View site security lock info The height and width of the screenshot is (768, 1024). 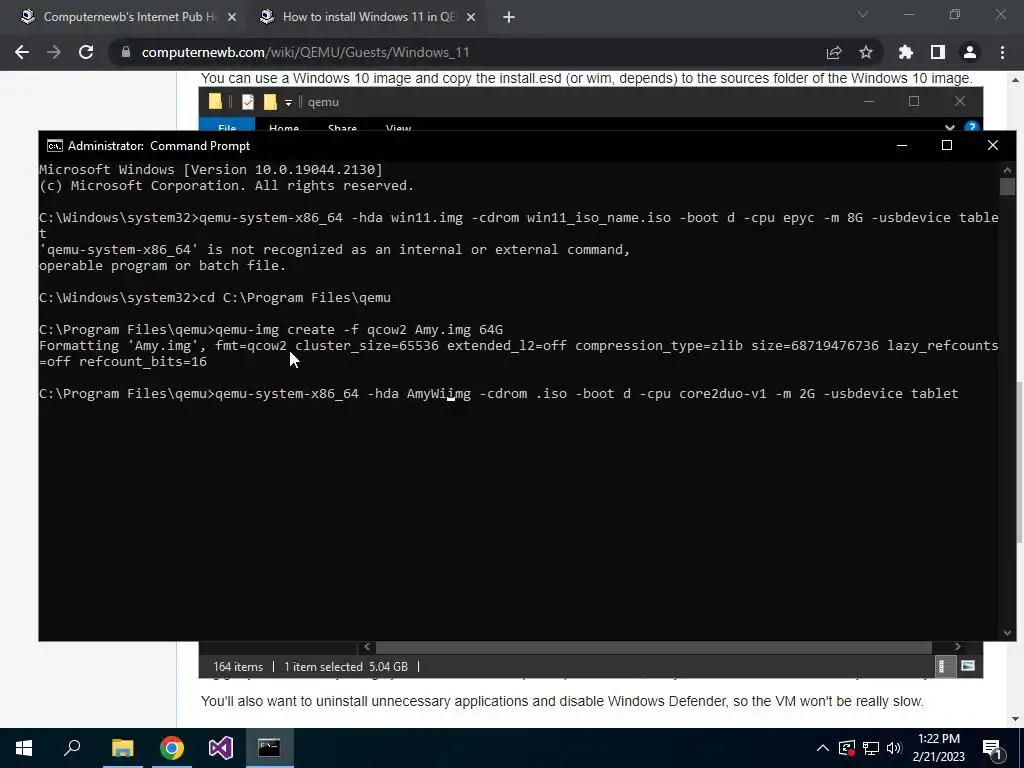point(126,52)
